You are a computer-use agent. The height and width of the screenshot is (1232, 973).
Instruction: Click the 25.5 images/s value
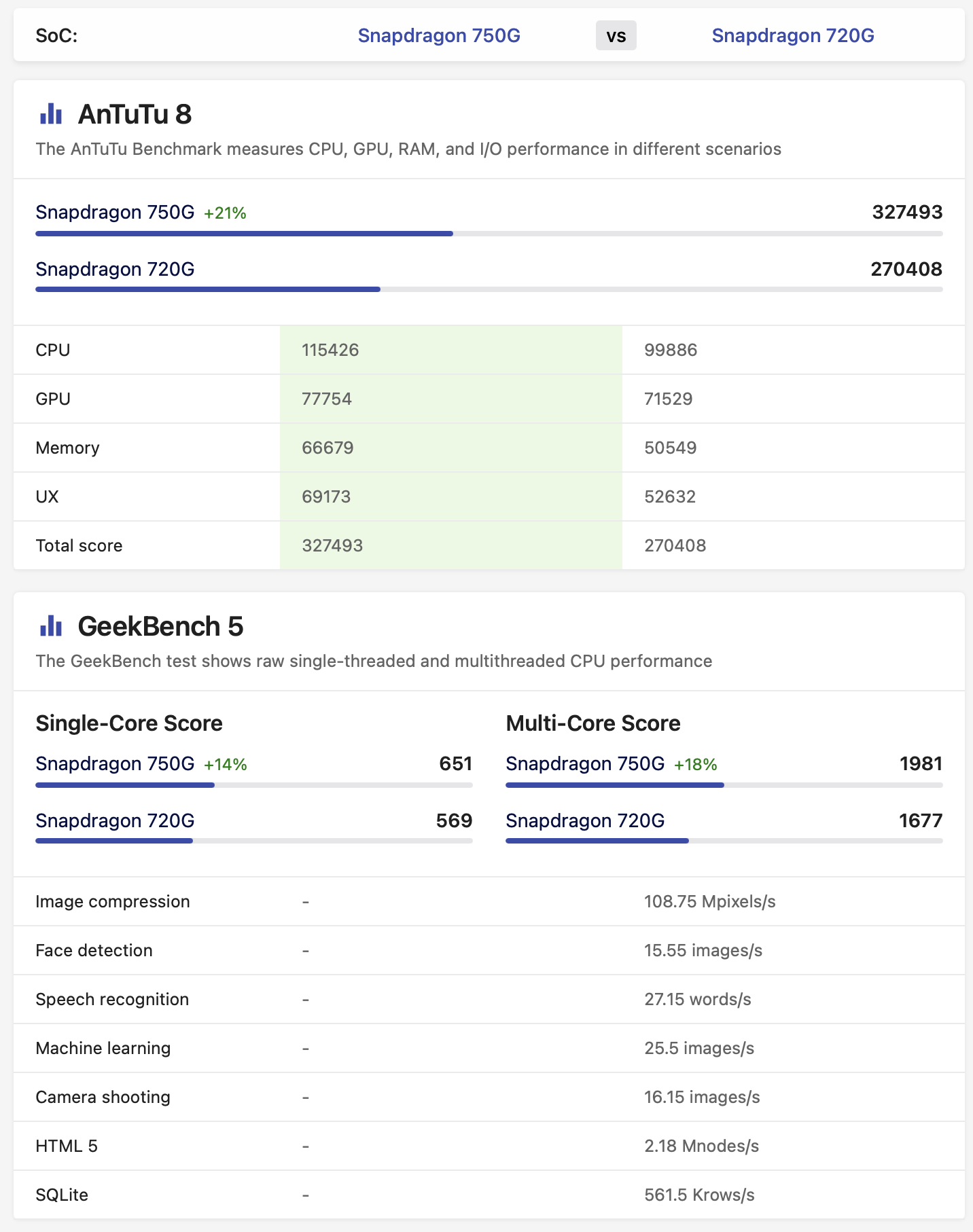[699, 1049]
